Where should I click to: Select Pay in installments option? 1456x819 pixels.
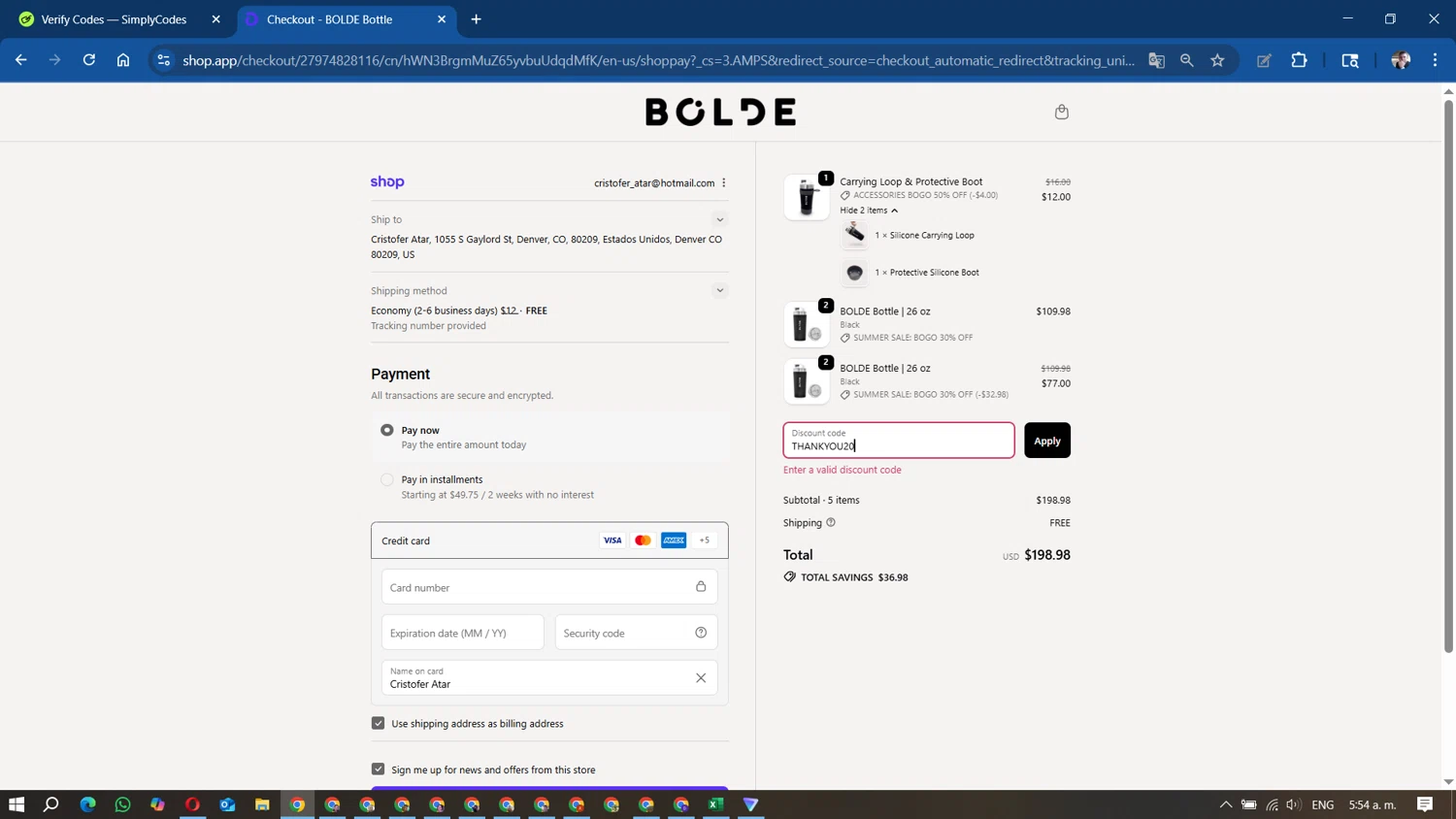click(x=387, y=479)
